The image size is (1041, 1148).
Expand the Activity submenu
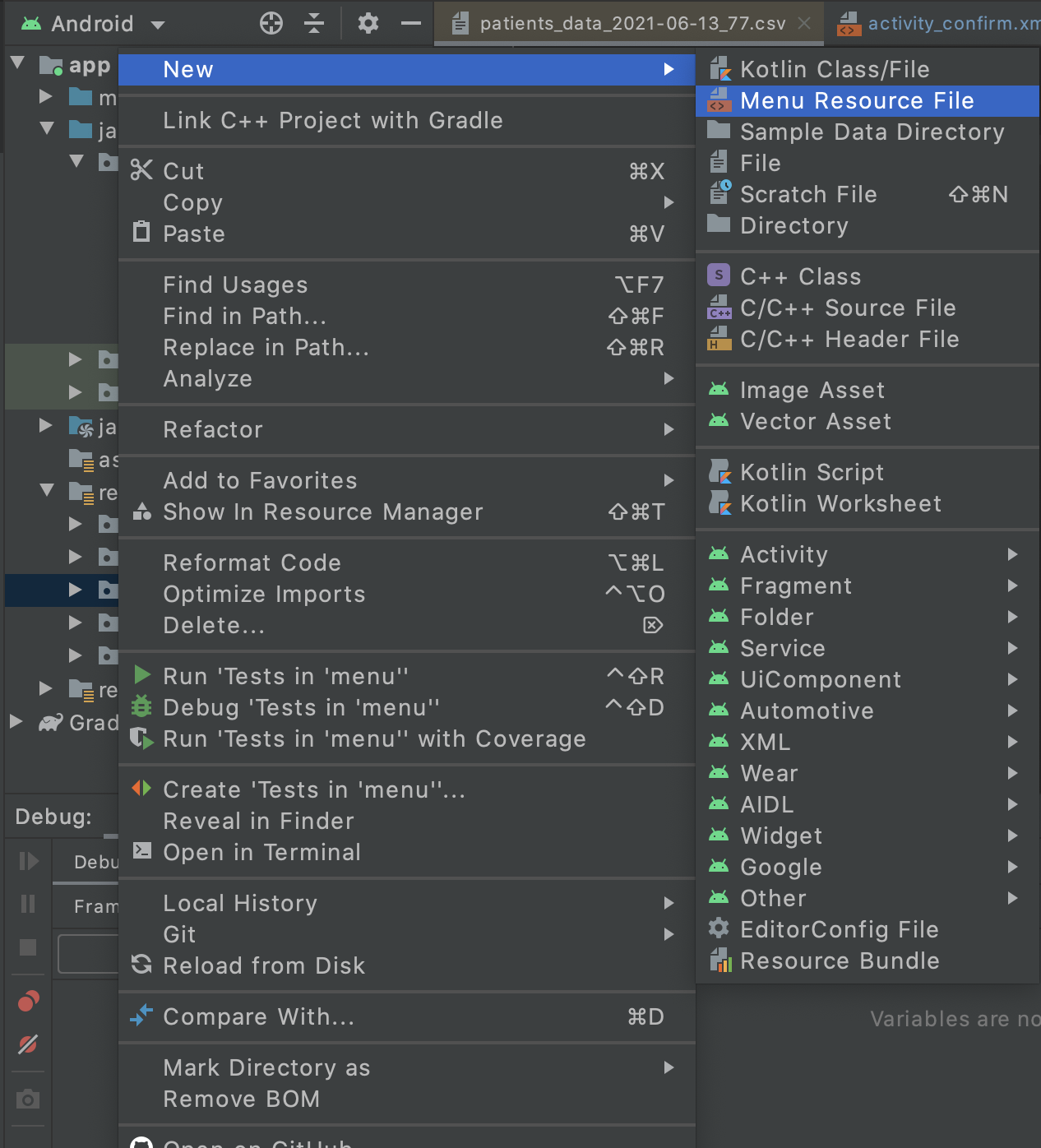[x=865, y=554]
